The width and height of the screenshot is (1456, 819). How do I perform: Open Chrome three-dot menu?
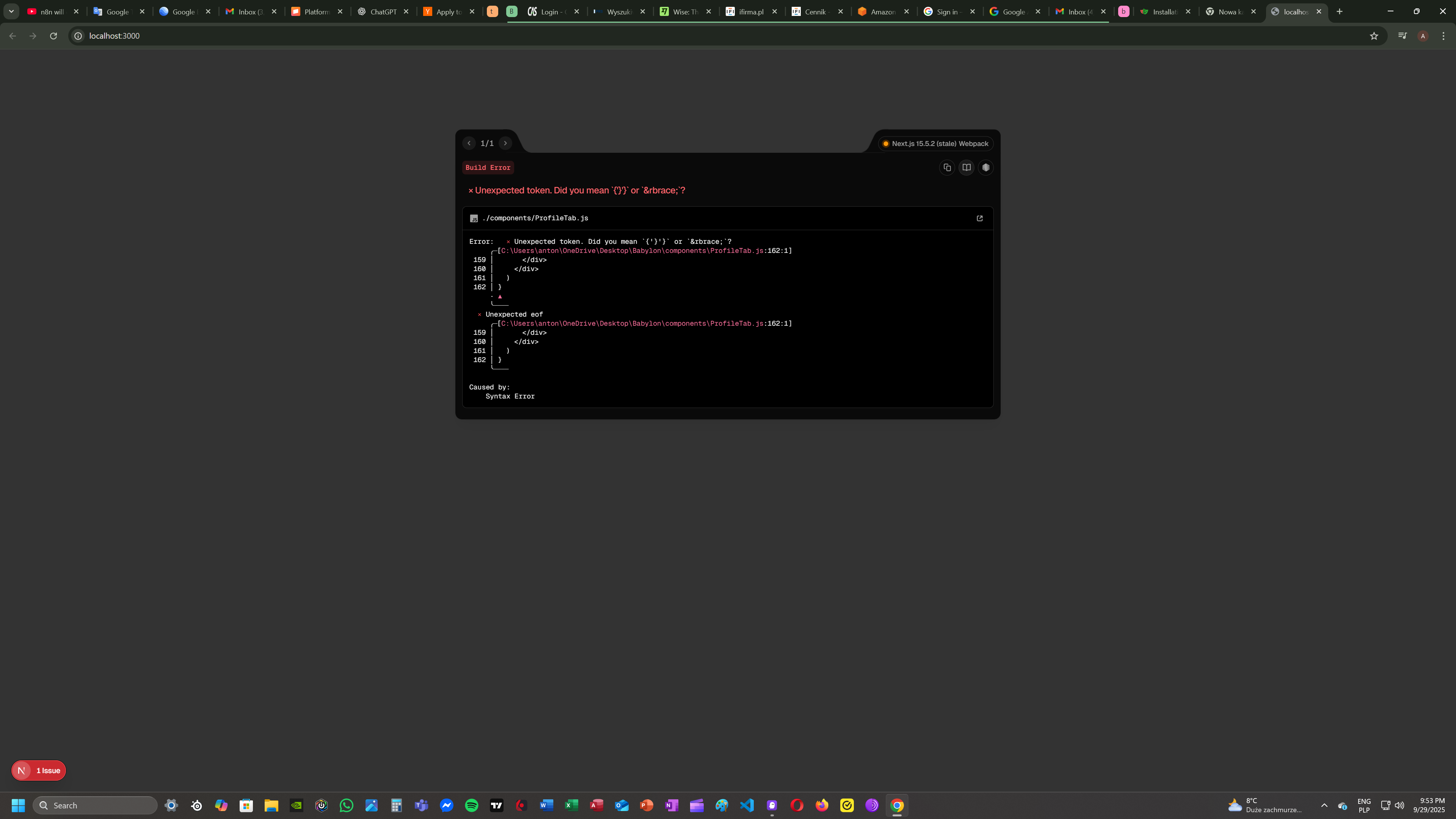point(1443,36)
